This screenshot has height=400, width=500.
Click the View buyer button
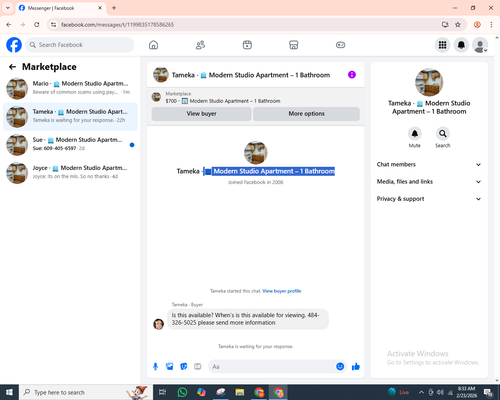coord(201,114)
